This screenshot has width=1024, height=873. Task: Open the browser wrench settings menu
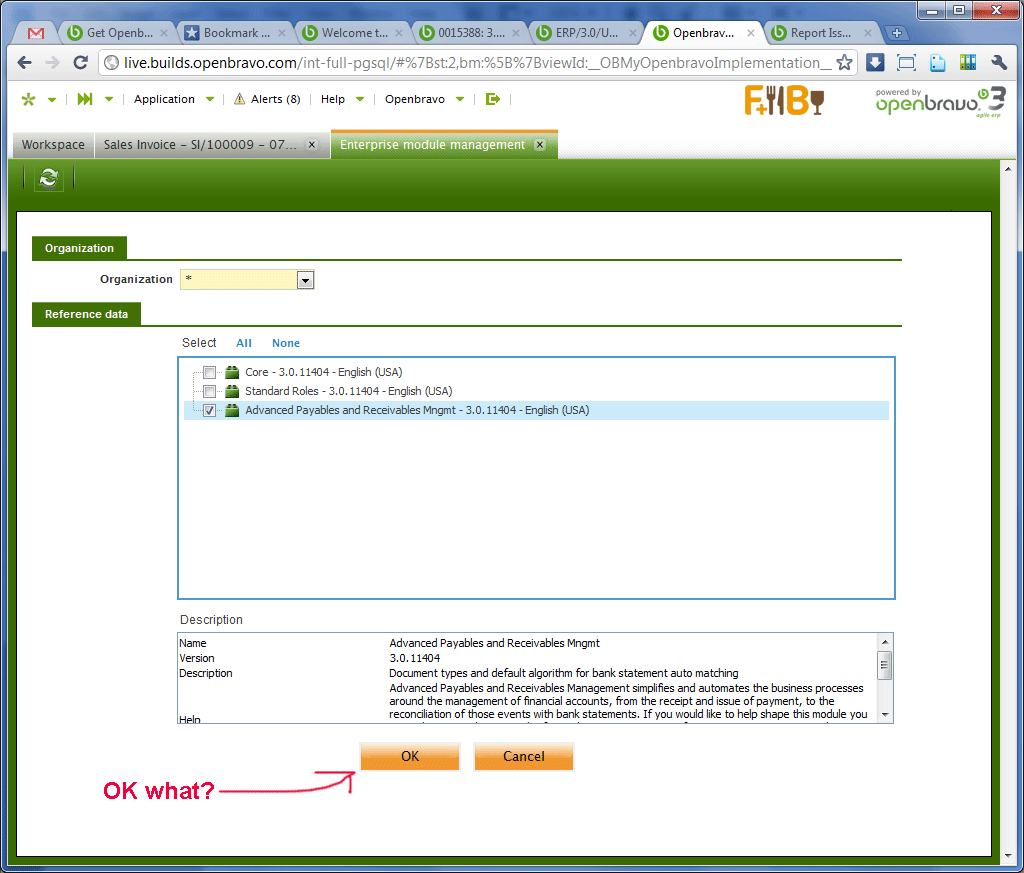(999, 63)
